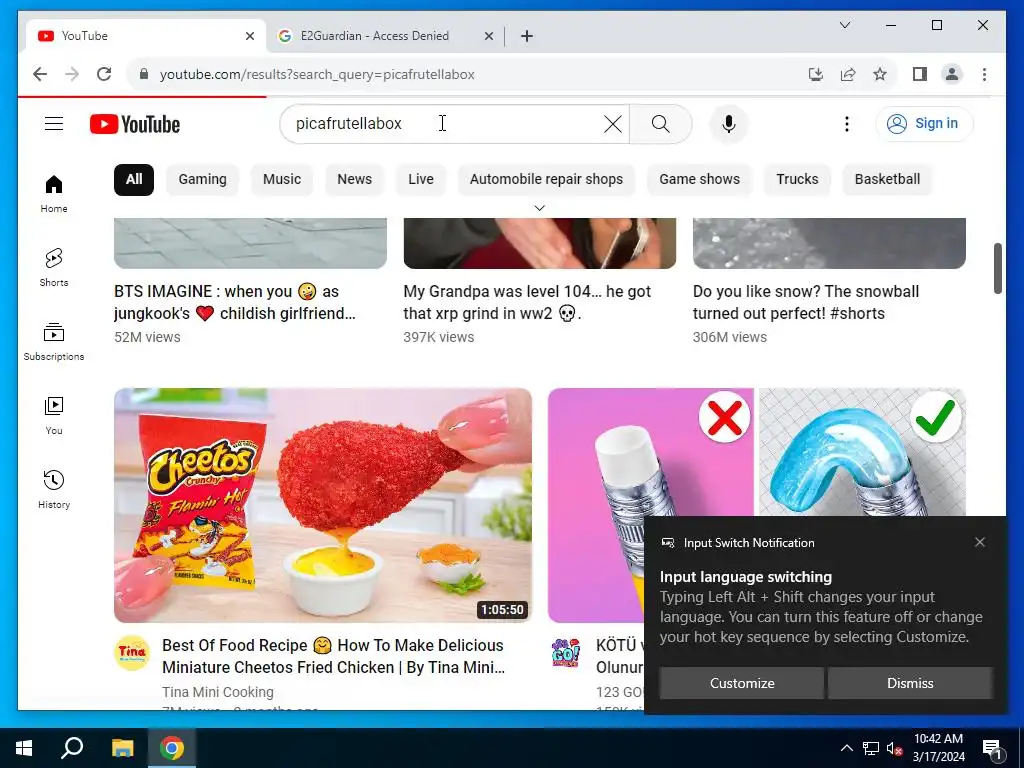
Task: Open the muted volume tray icon
Action: [x=895, y=748]
